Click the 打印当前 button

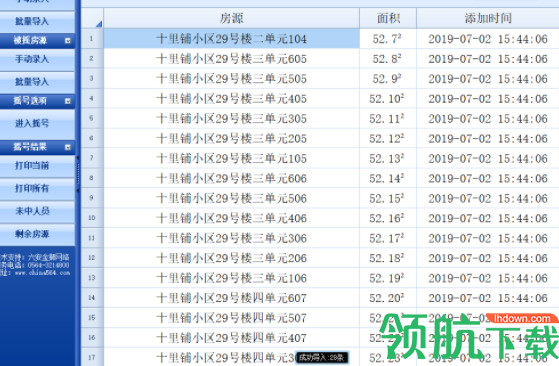pos(37,166)
